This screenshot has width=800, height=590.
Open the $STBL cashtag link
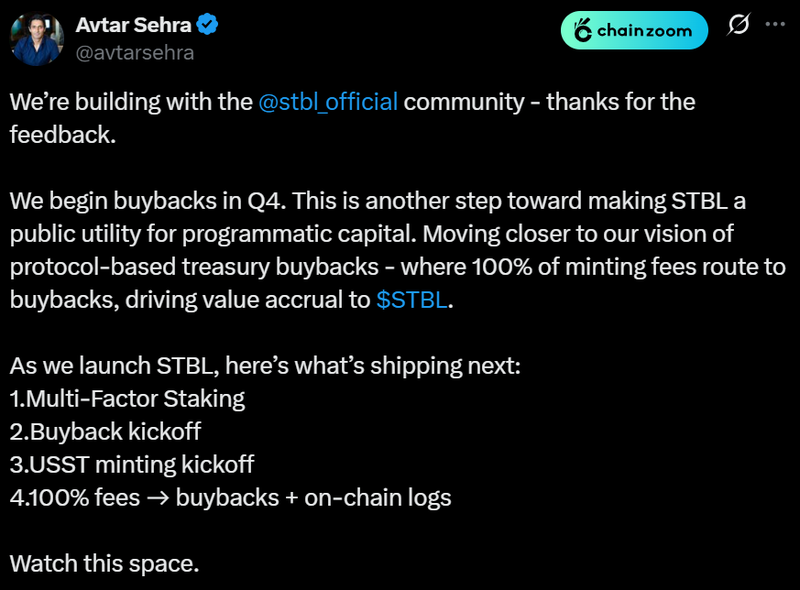412,300
